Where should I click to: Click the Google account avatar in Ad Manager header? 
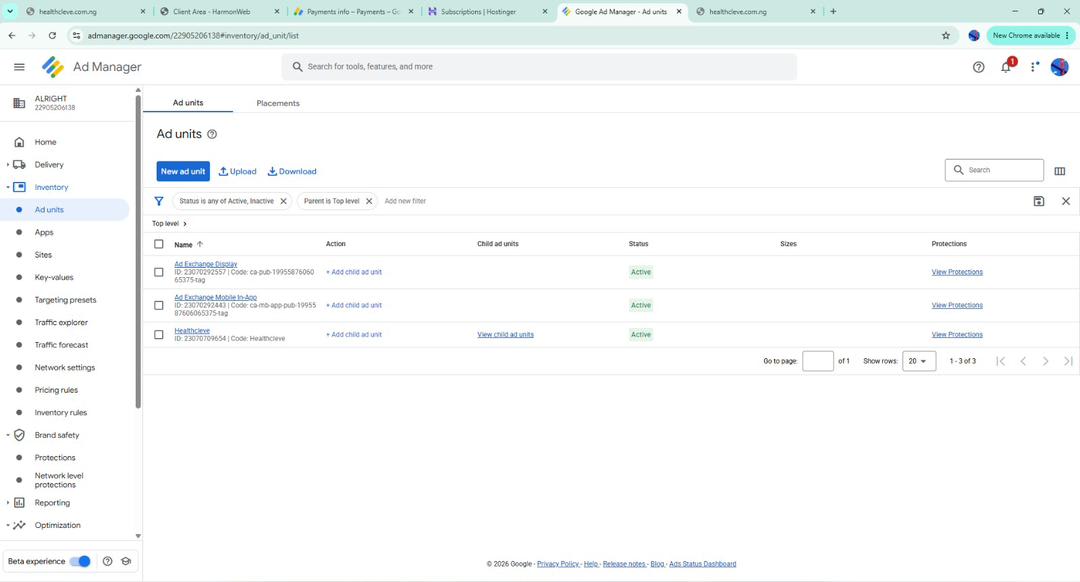[x=1059, y=67]
